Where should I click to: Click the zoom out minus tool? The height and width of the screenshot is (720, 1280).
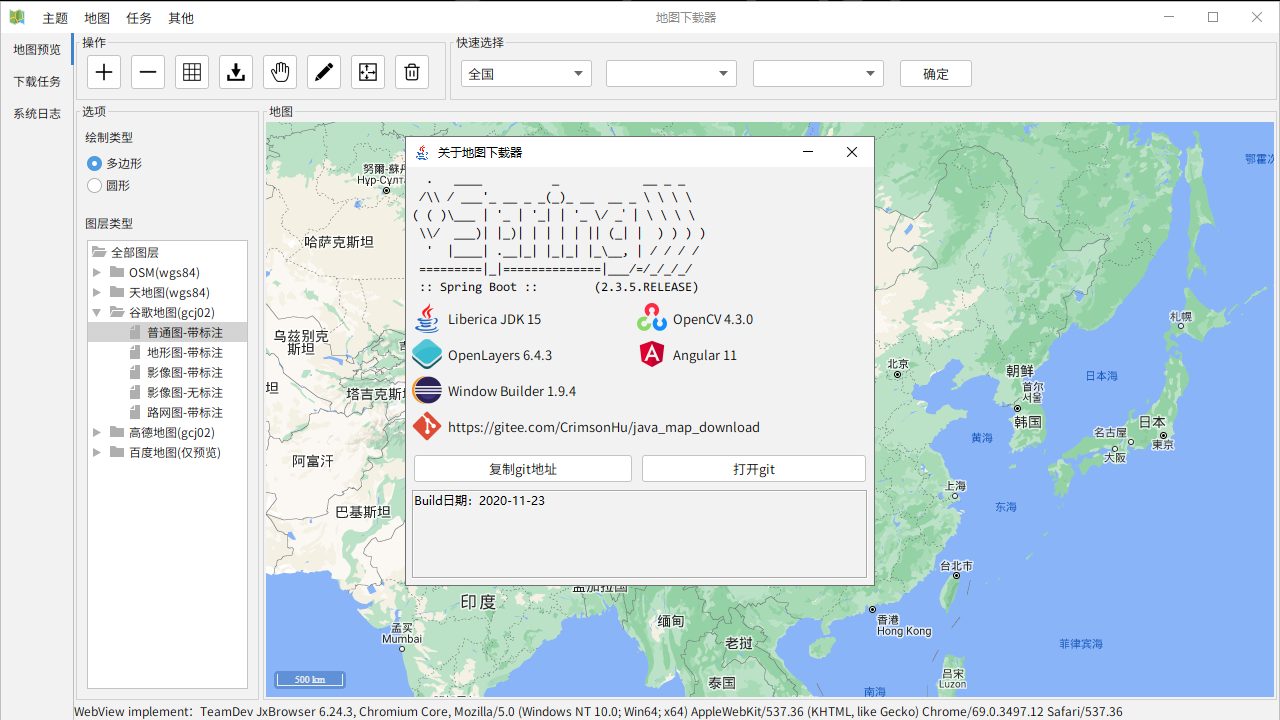[x=148, y=72]
